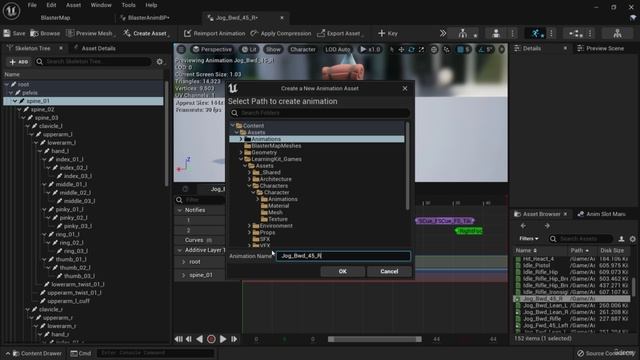Open playback speed x1.0 menu
The height and width of the screenshot is (360, 640).
click(x=370, y=49)
